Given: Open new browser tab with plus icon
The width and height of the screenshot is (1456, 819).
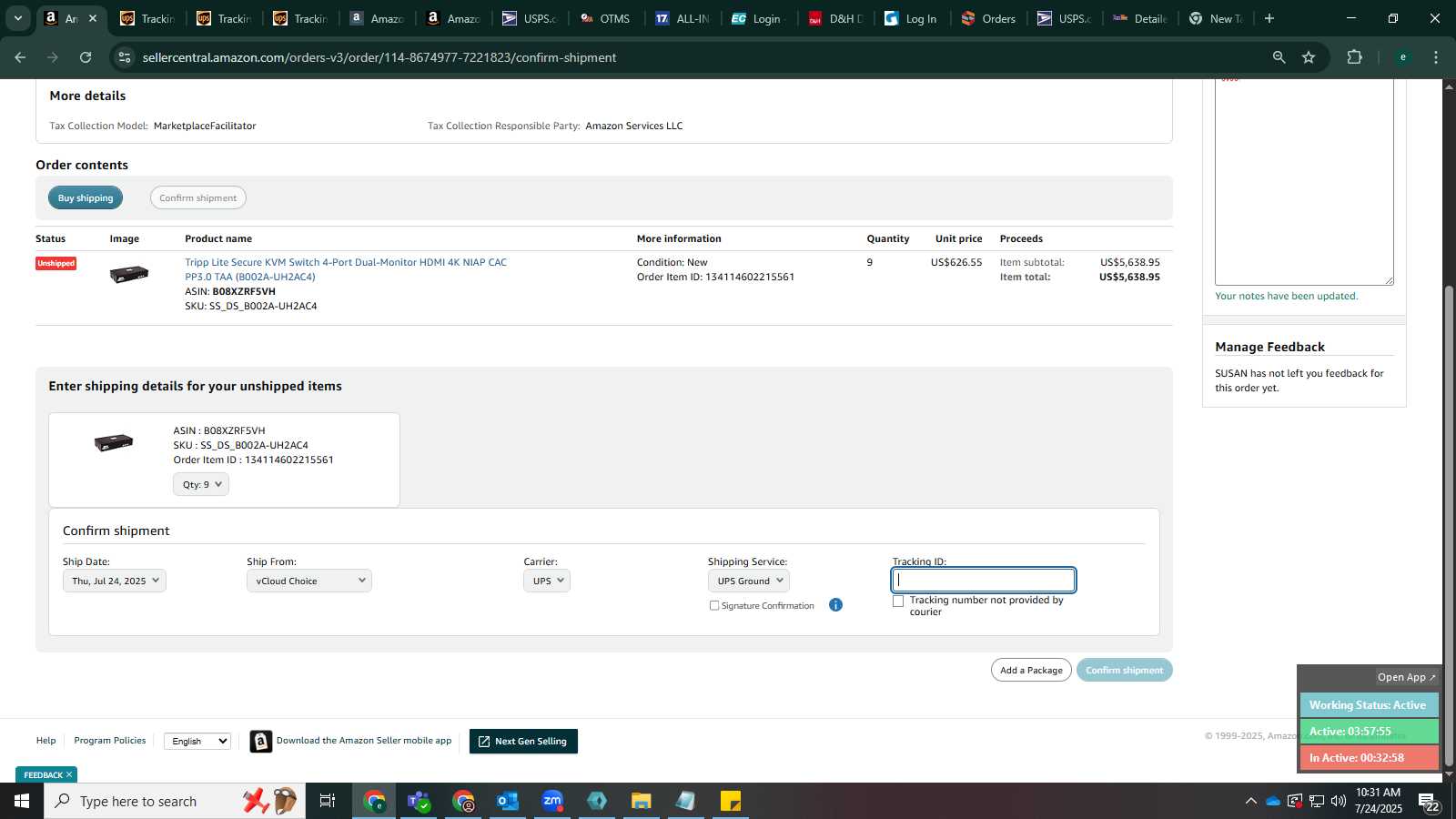Looking at the screenshot, I should (x=1269, y=18).
